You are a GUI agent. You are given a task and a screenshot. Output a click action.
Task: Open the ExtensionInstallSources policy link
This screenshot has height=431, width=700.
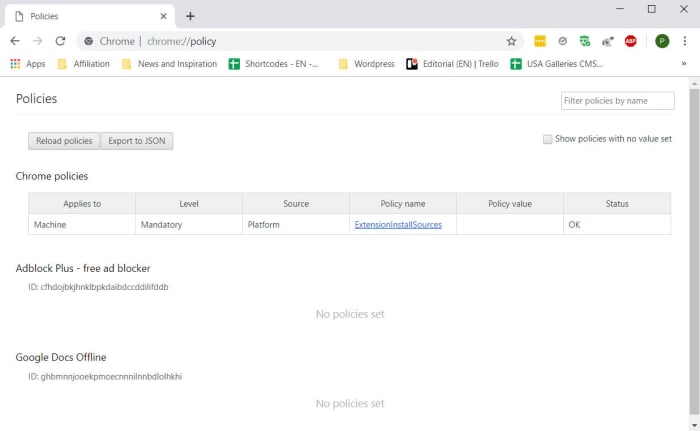coord(398,225)
